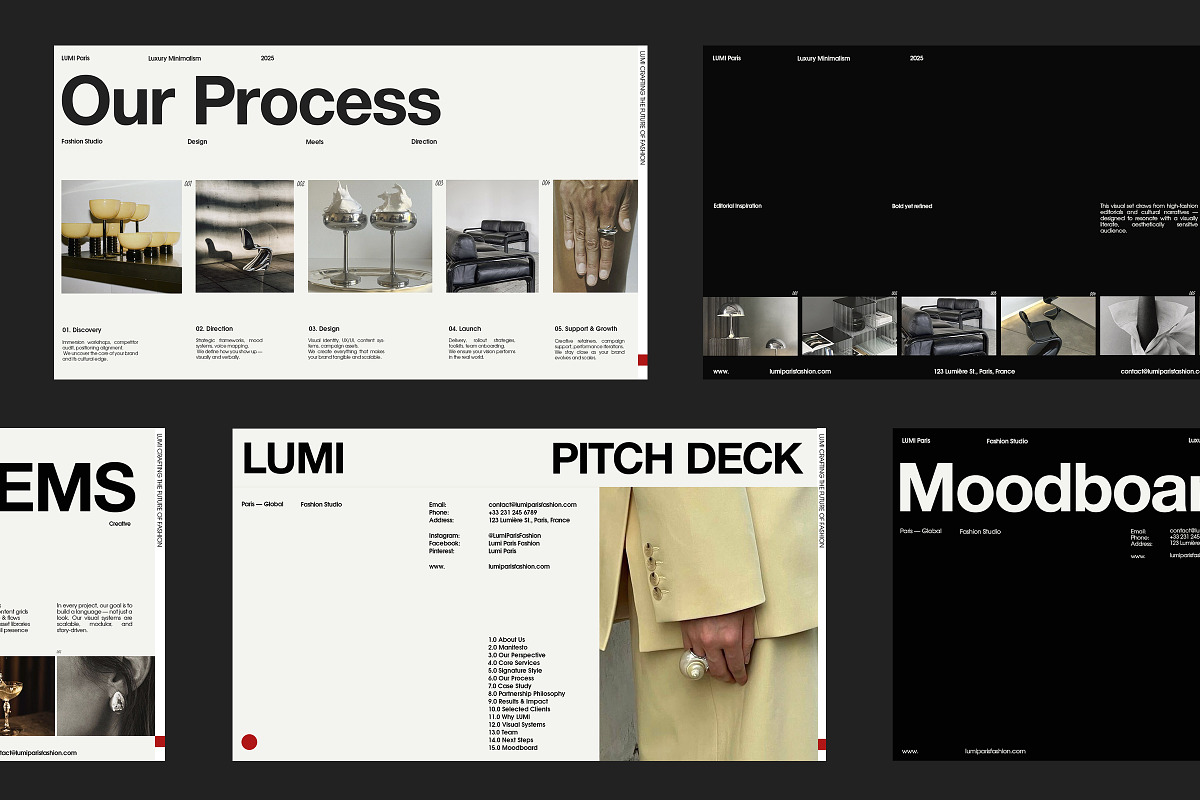Click "15.0 Moodboard" in contents list
1200x800 pixels.
513,748
